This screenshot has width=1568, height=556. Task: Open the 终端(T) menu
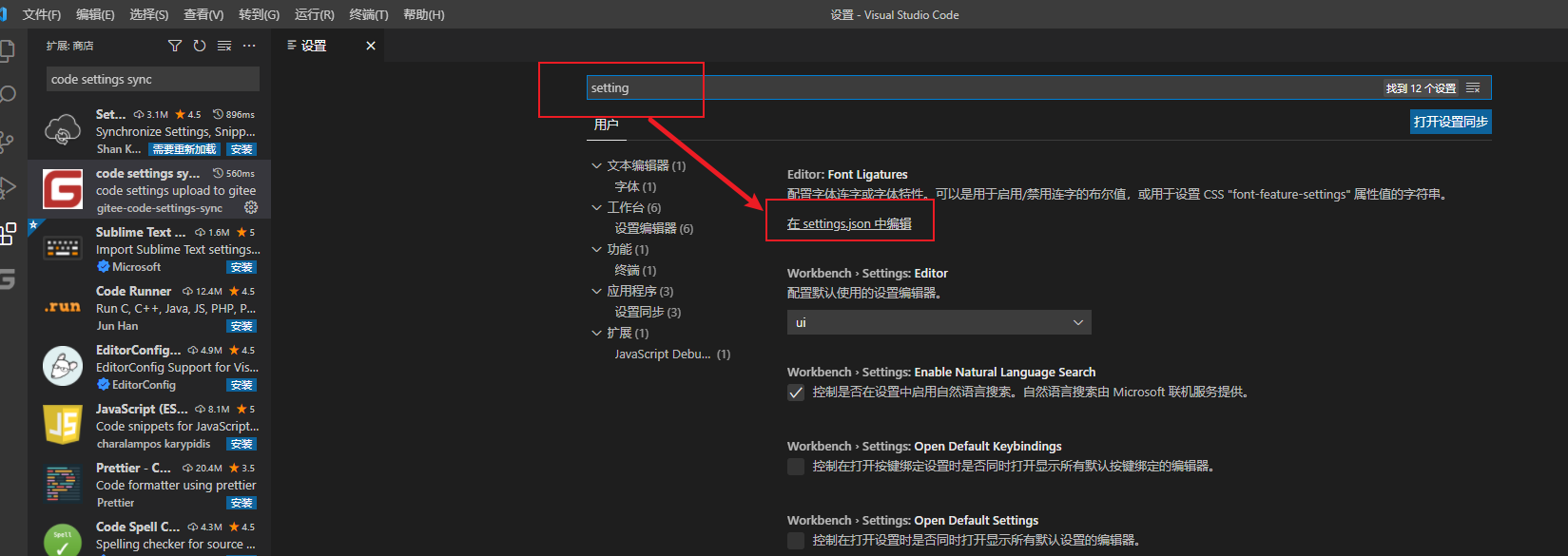pos(369,14)
